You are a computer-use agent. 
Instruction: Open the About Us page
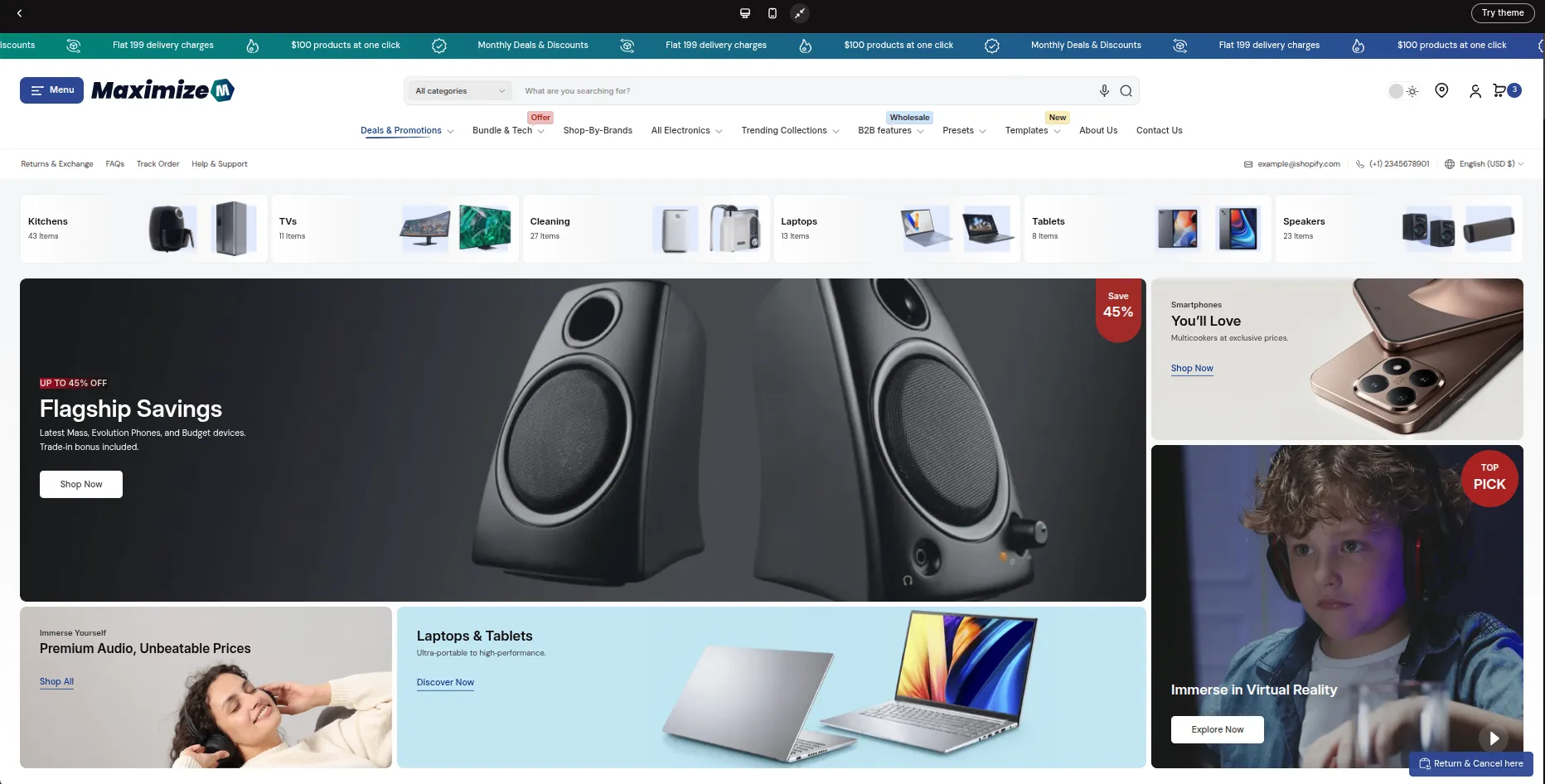point(1098,131)
